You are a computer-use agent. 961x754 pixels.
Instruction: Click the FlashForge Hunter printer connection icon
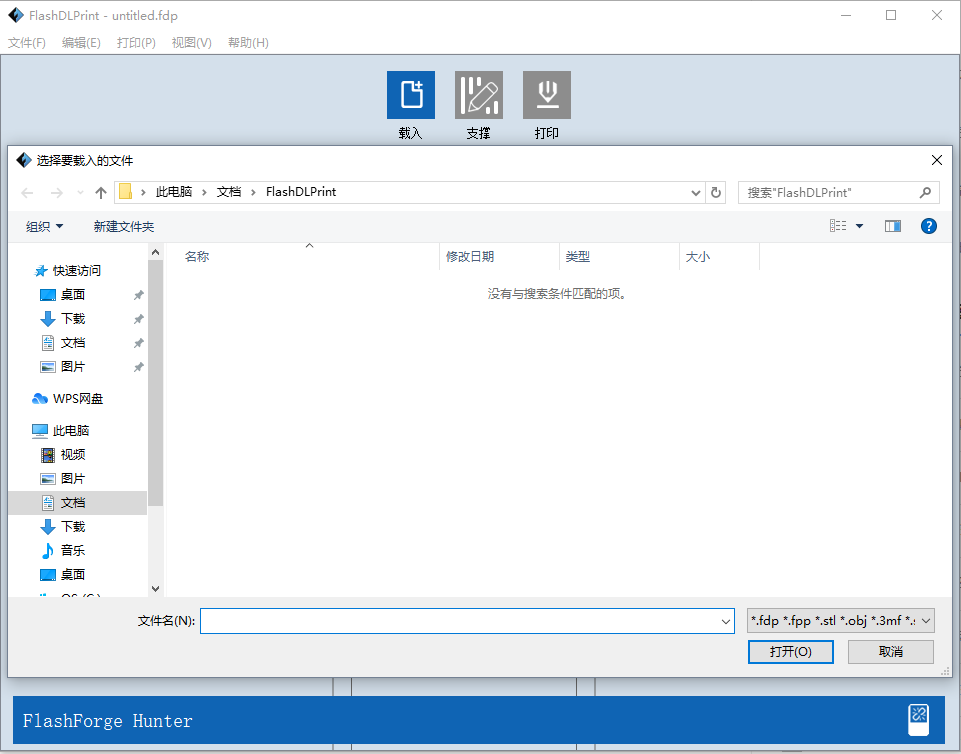918,720
